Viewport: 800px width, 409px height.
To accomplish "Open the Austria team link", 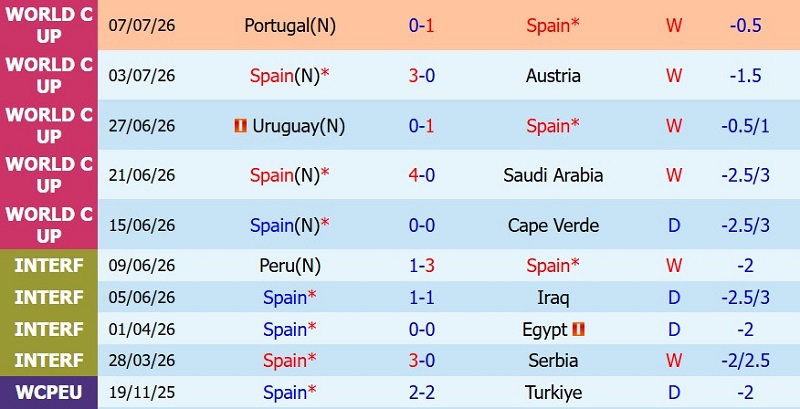I will [x=553, y=75].
